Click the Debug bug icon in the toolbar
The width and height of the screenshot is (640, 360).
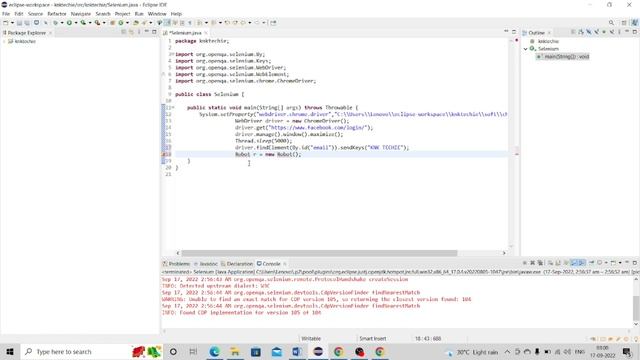pyautogui.click(x=56, y=23)
